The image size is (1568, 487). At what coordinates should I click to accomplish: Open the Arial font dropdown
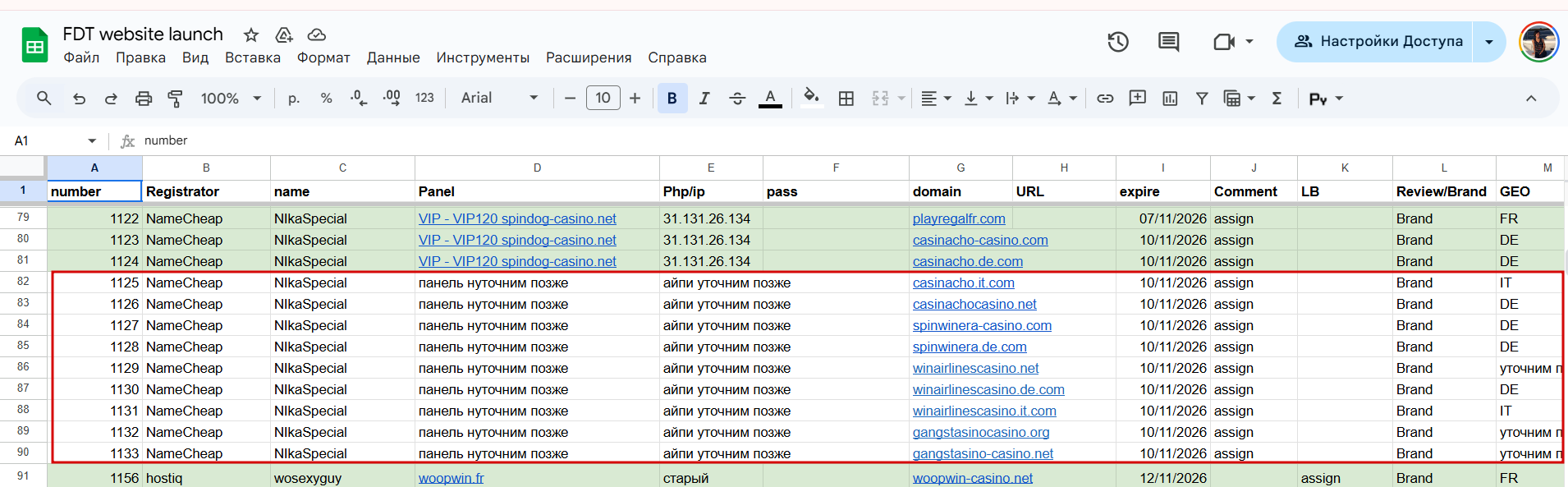pyautogui.click(x=499, y=99)
